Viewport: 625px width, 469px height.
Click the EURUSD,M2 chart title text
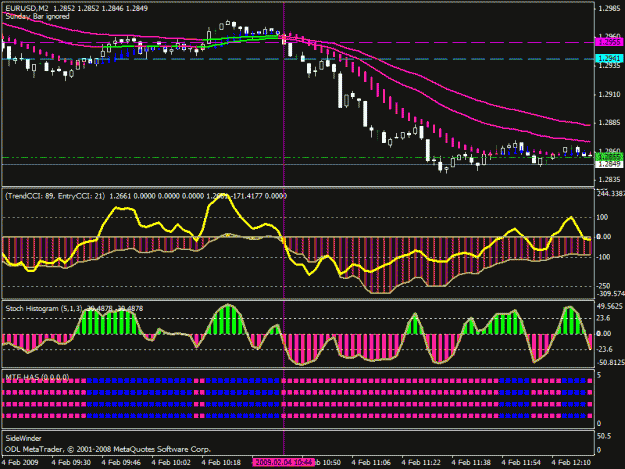(x=27, y=8)
